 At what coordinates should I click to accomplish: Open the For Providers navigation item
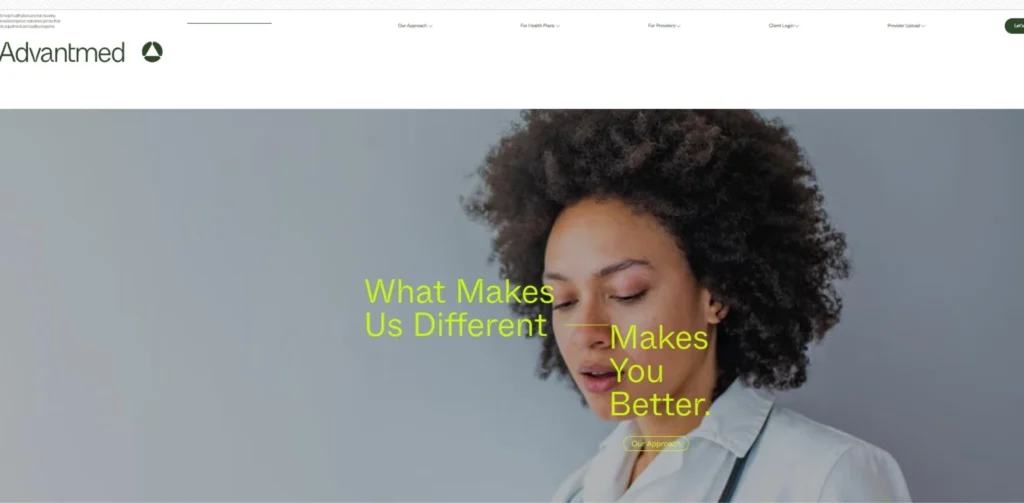click(662, 25)
